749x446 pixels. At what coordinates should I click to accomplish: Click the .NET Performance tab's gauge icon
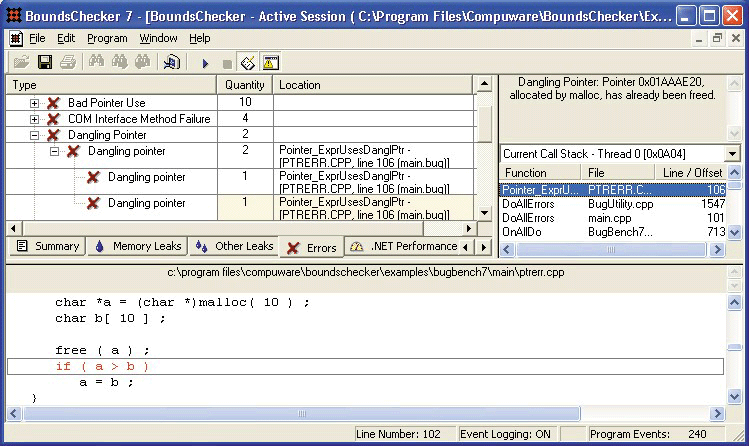click(357, 246)
